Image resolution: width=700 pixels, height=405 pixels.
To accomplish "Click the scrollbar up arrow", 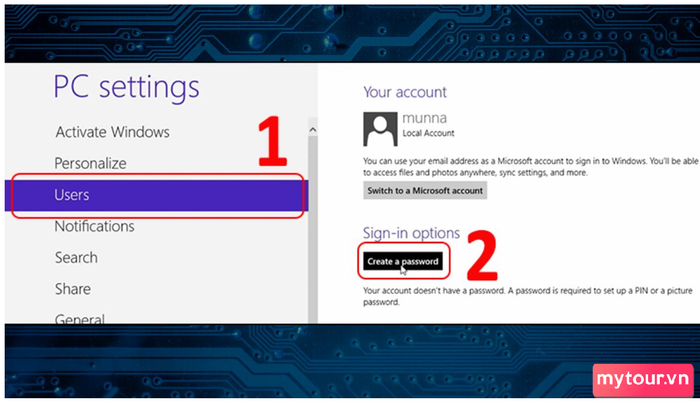I will point(312,130).
